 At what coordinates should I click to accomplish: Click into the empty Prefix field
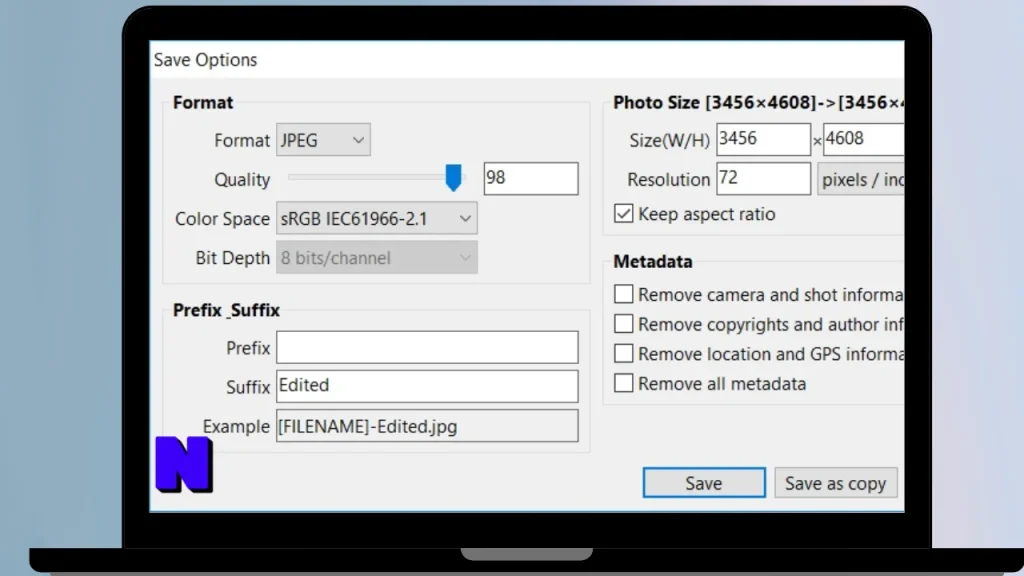427,347
